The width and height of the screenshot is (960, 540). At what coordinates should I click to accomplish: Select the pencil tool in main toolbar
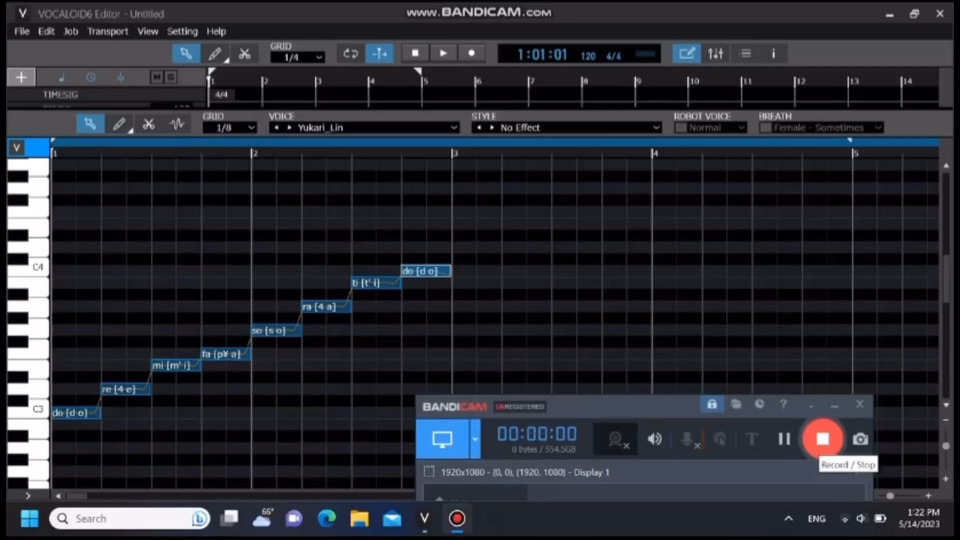tap(215, 54)
